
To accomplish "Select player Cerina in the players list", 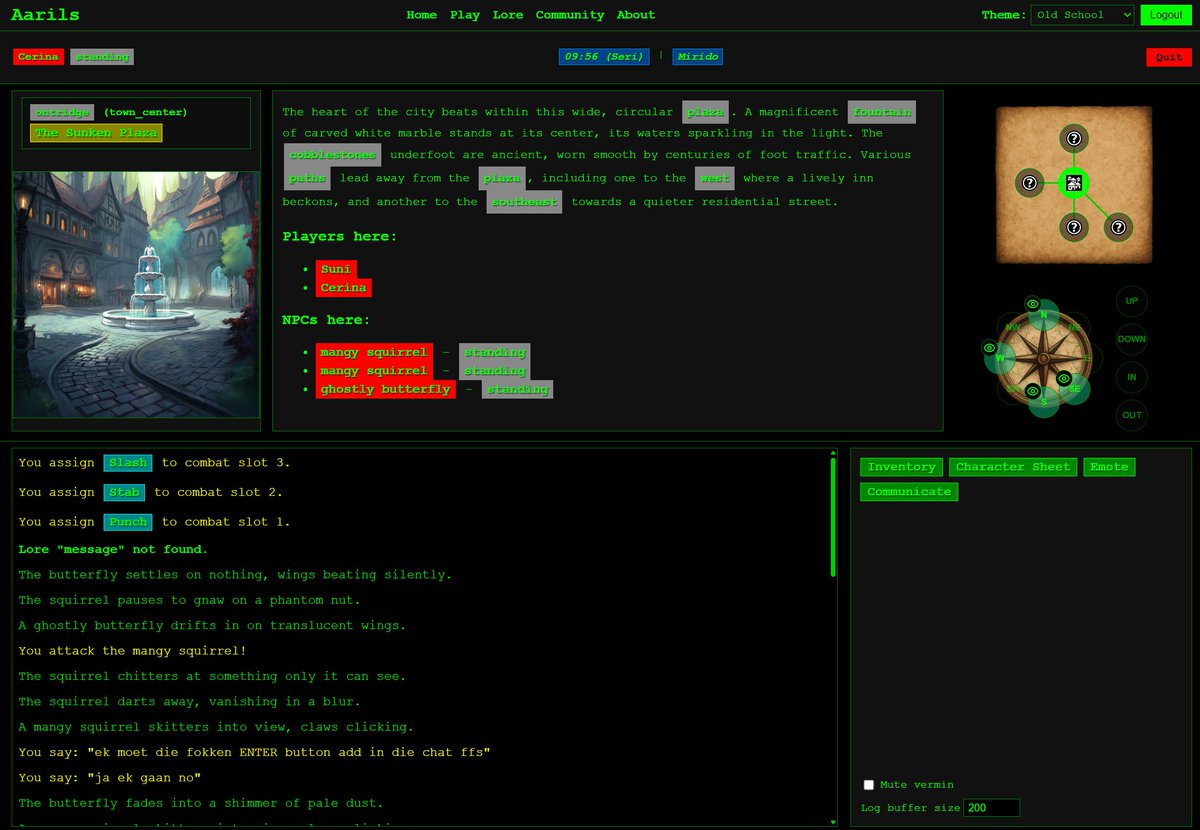I will (344, 288).
